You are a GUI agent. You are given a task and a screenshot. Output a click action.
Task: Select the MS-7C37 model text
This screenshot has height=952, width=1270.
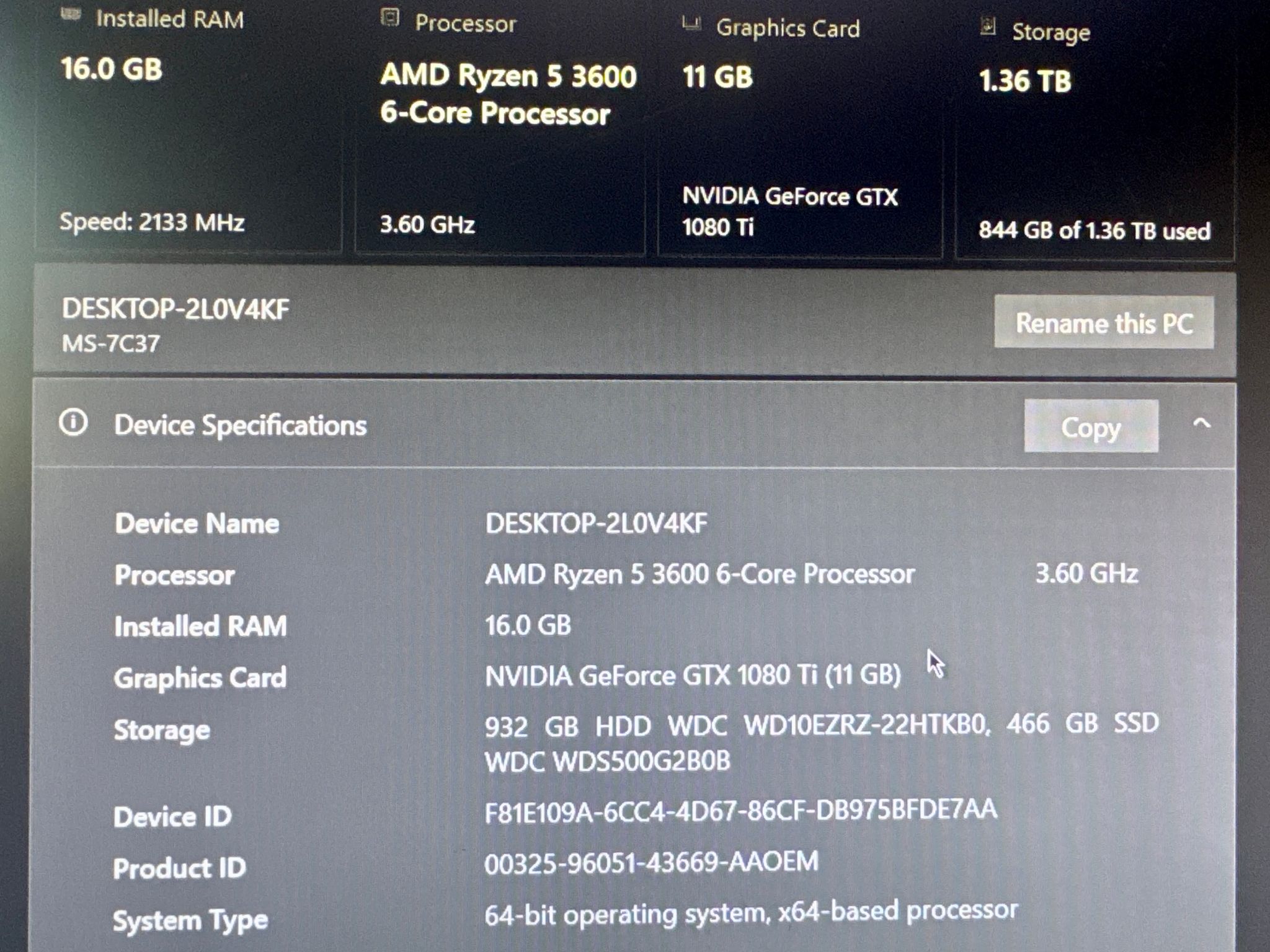(111, 343)
